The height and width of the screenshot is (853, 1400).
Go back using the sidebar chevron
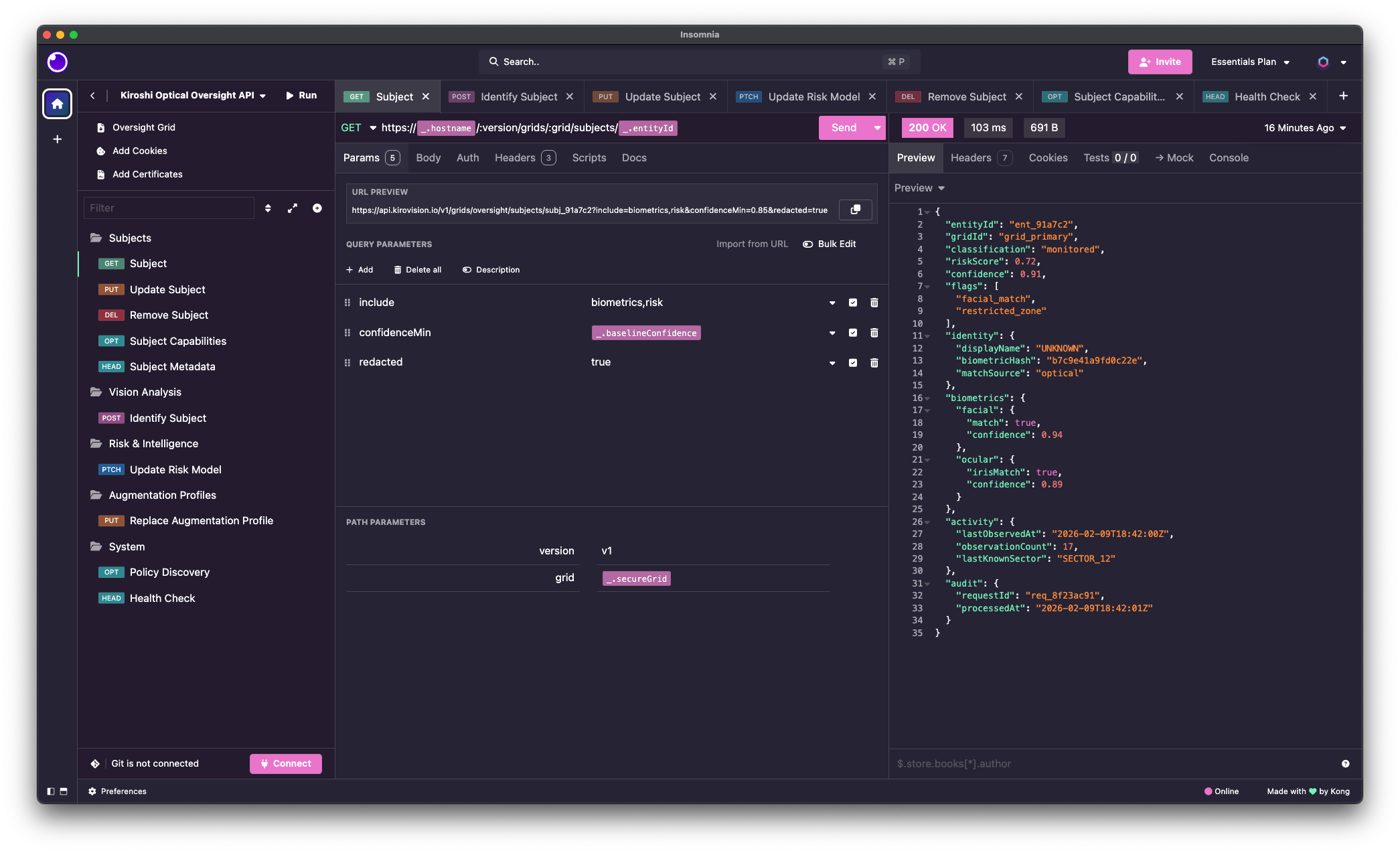click(92, 96)
